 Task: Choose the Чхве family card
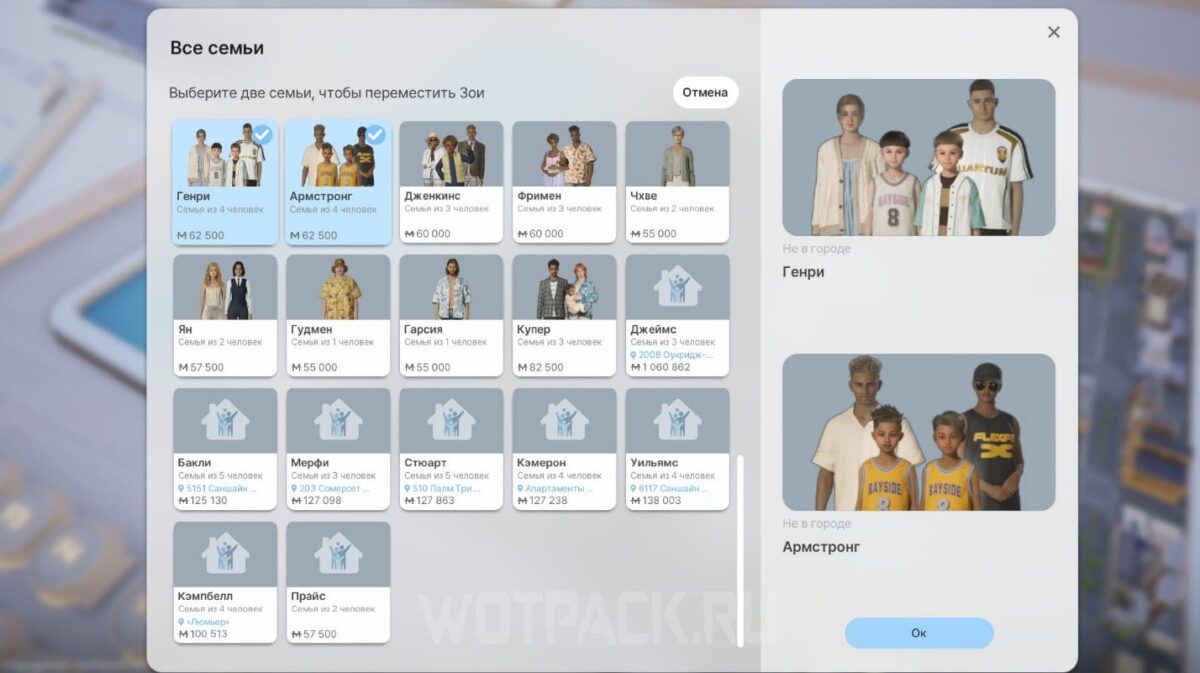pos(677,182)
